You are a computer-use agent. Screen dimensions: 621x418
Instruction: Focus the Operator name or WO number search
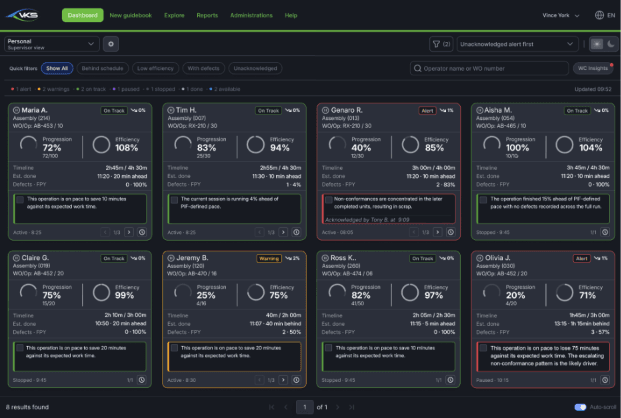pyautogui.click(x=490, y=68)
